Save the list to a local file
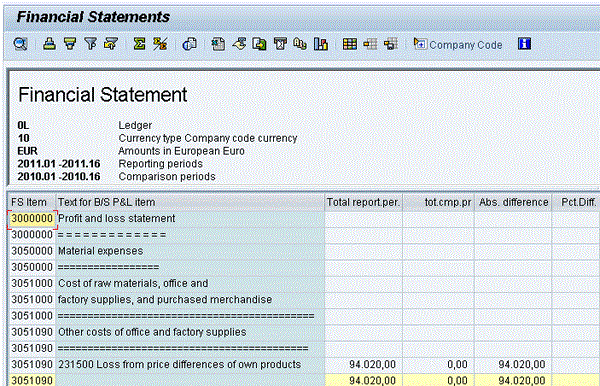This screenshot has height=386, width=600. pyautogui.click(x=259, y=44)
